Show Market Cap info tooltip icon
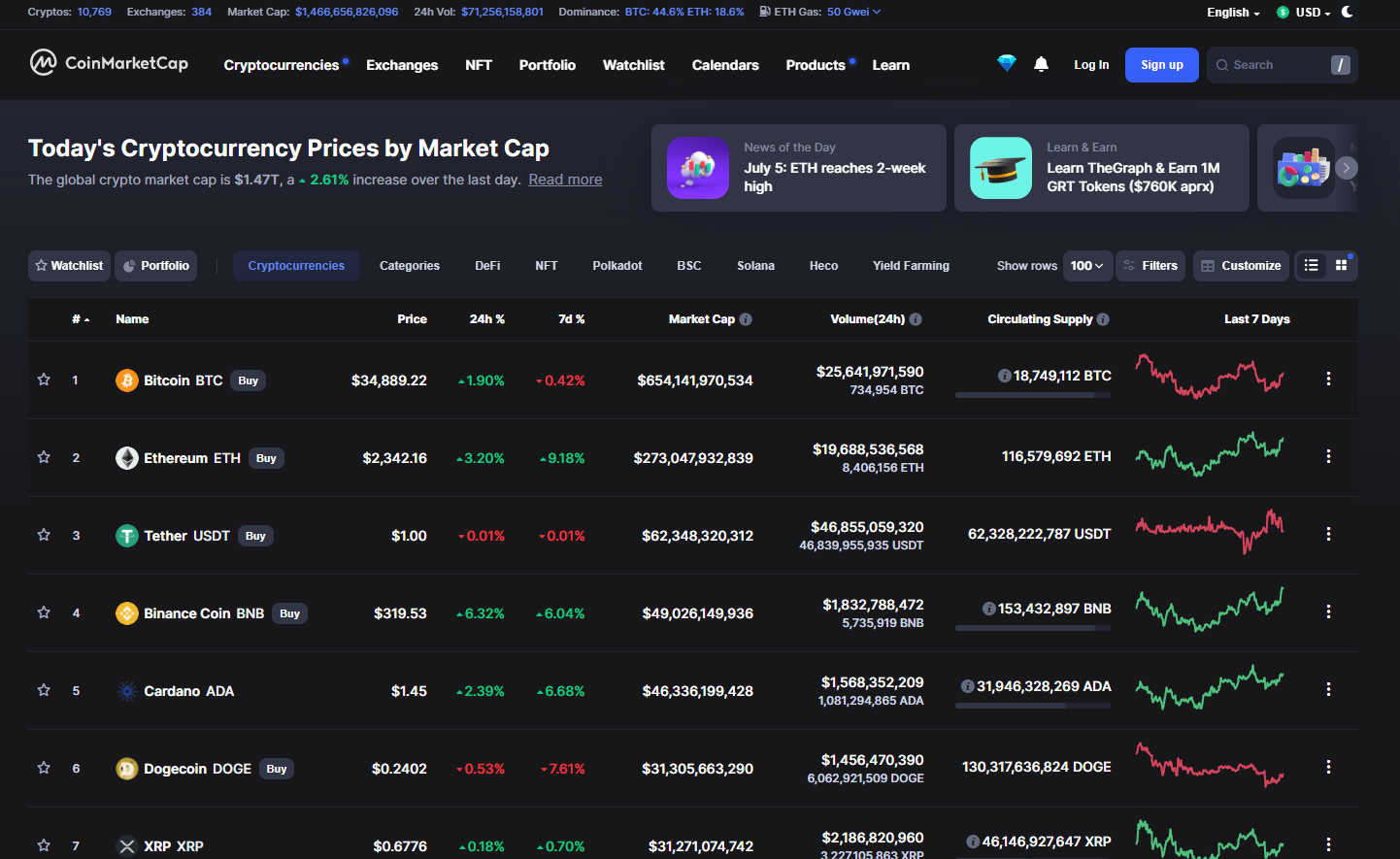This screenshot has height=859, width=1400. point(746,319)
